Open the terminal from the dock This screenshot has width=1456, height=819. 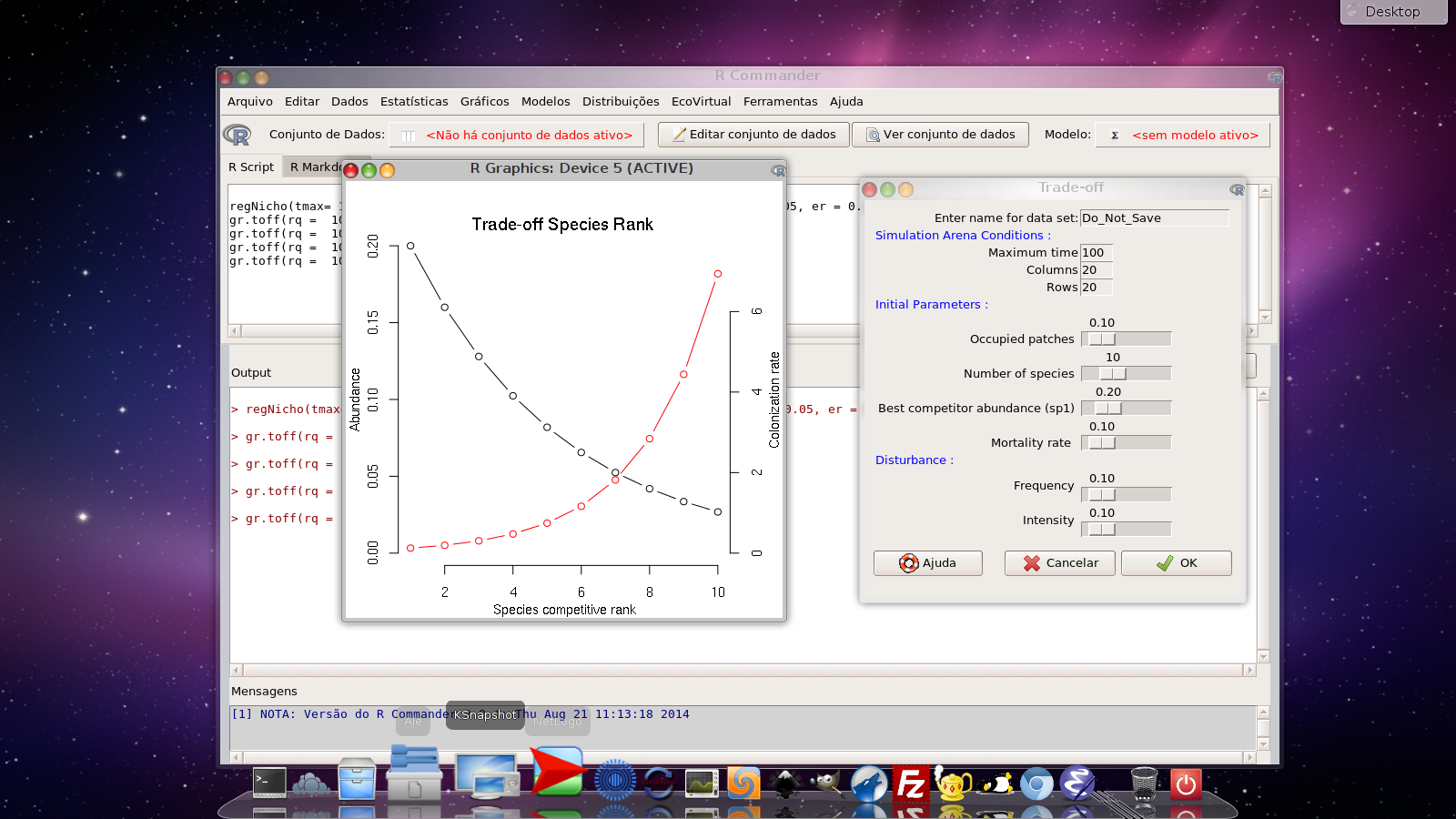pyautogui.click(x=269, y=783)
